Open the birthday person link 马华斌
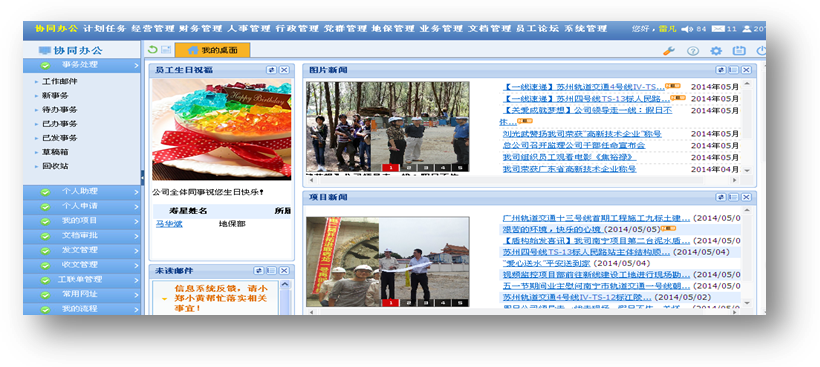Viewport: 820px width, 367px height. [x=169, y=224]
